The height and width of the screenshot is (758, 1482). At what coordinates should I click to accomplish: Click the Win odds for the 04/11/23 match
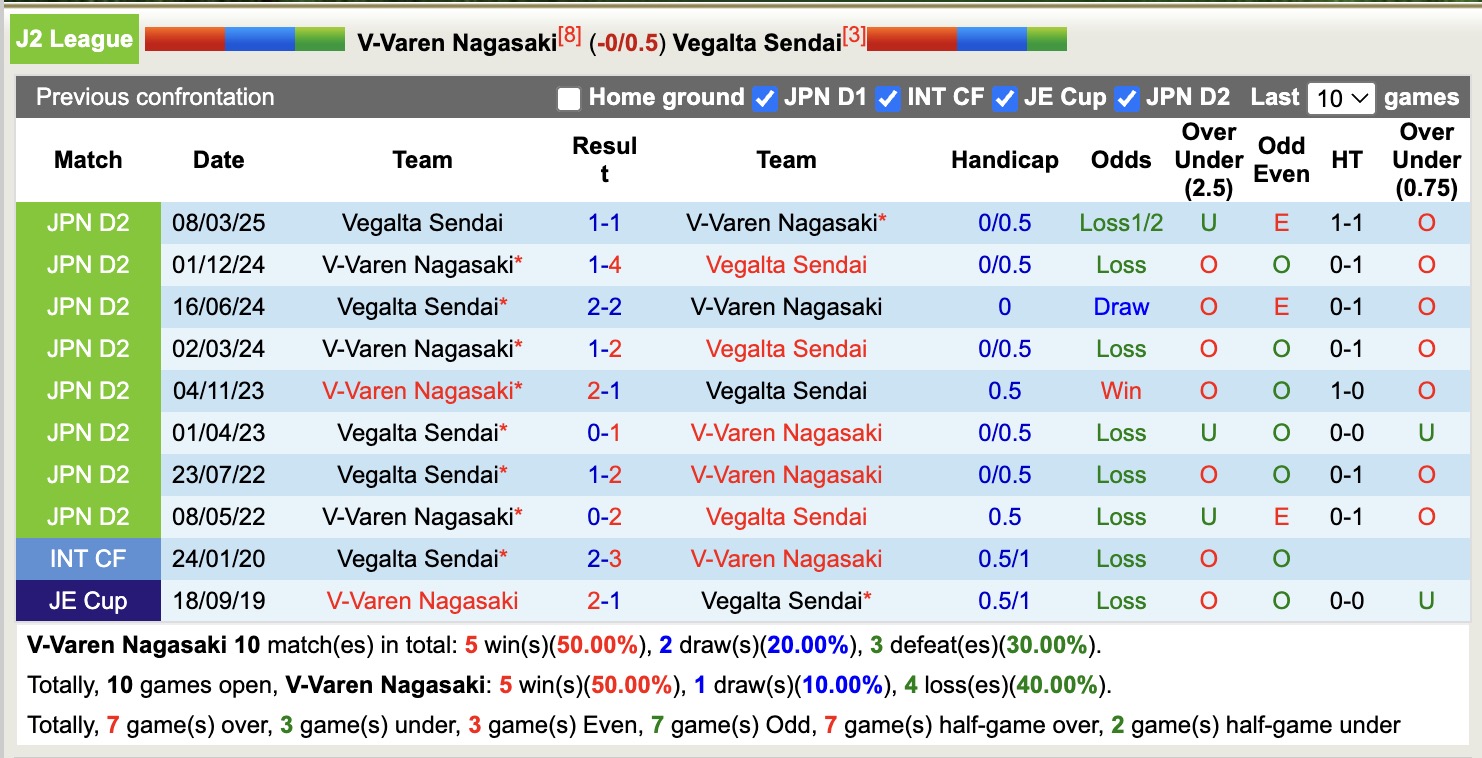(x=1120, y=391)
